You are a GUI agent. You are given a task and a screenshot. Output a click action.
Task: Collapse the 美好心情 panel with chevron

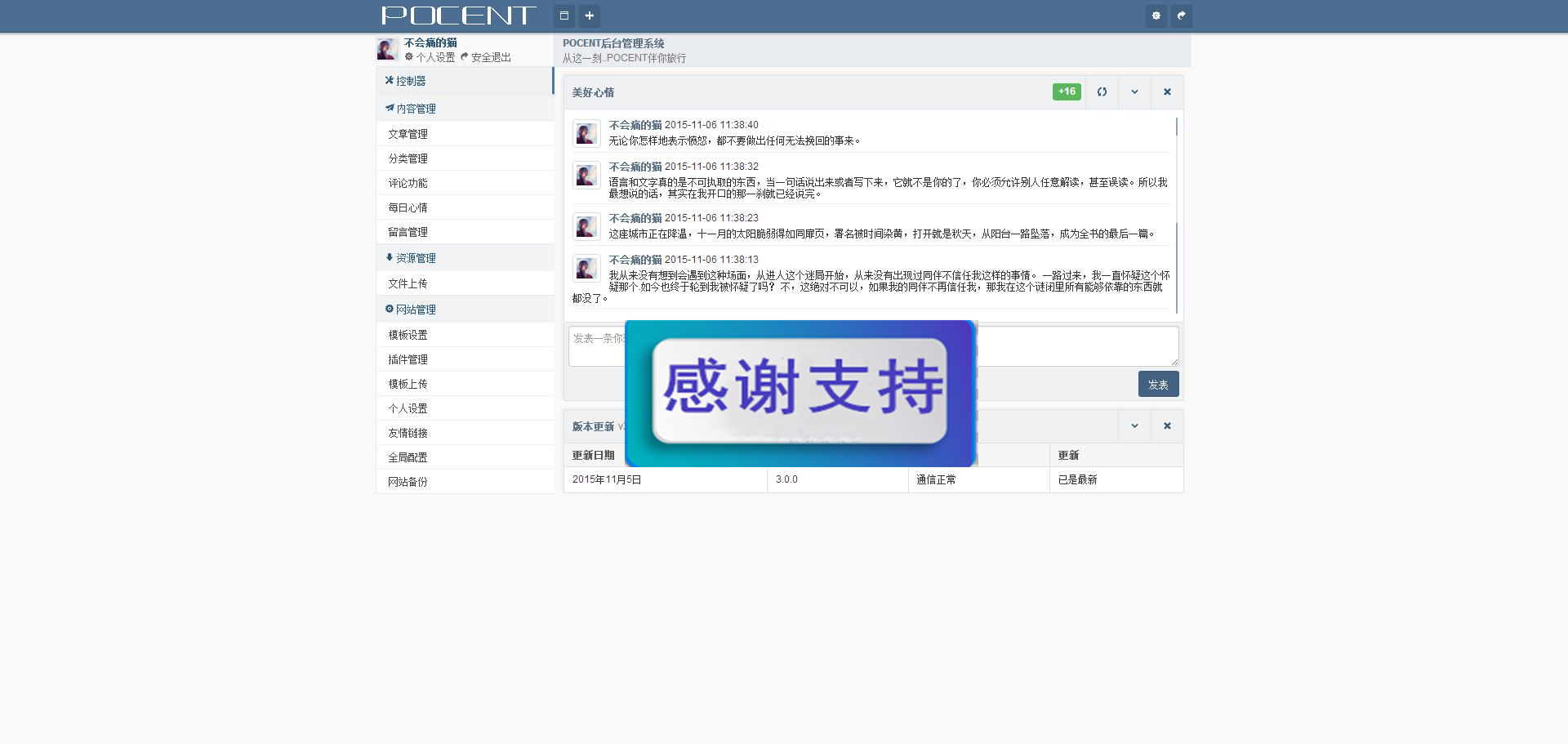(x=1134, y=92)
